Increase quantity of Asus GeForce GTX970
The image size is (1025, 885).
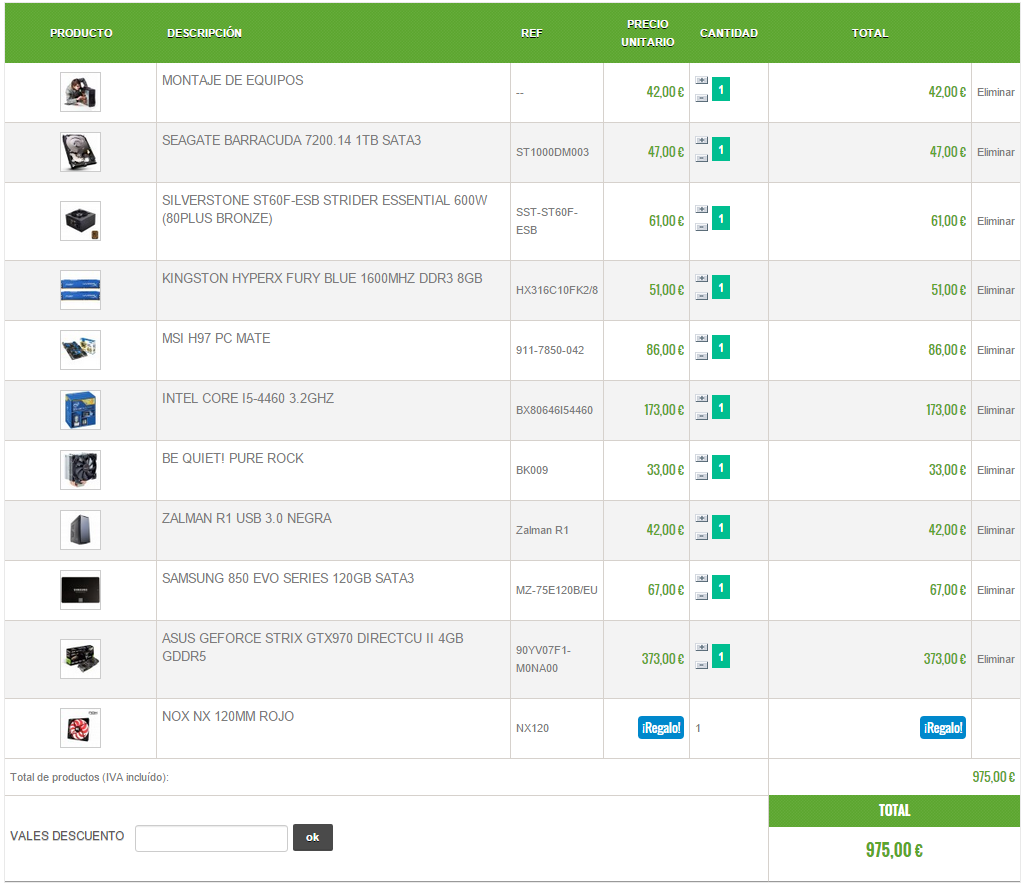coord(701,648)
